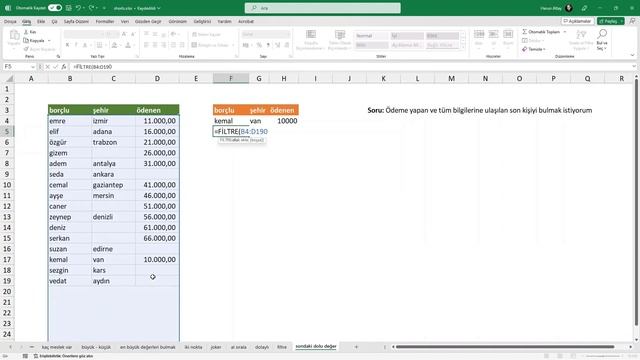Click the fx Insert Function icon

[x=64, y=67]
